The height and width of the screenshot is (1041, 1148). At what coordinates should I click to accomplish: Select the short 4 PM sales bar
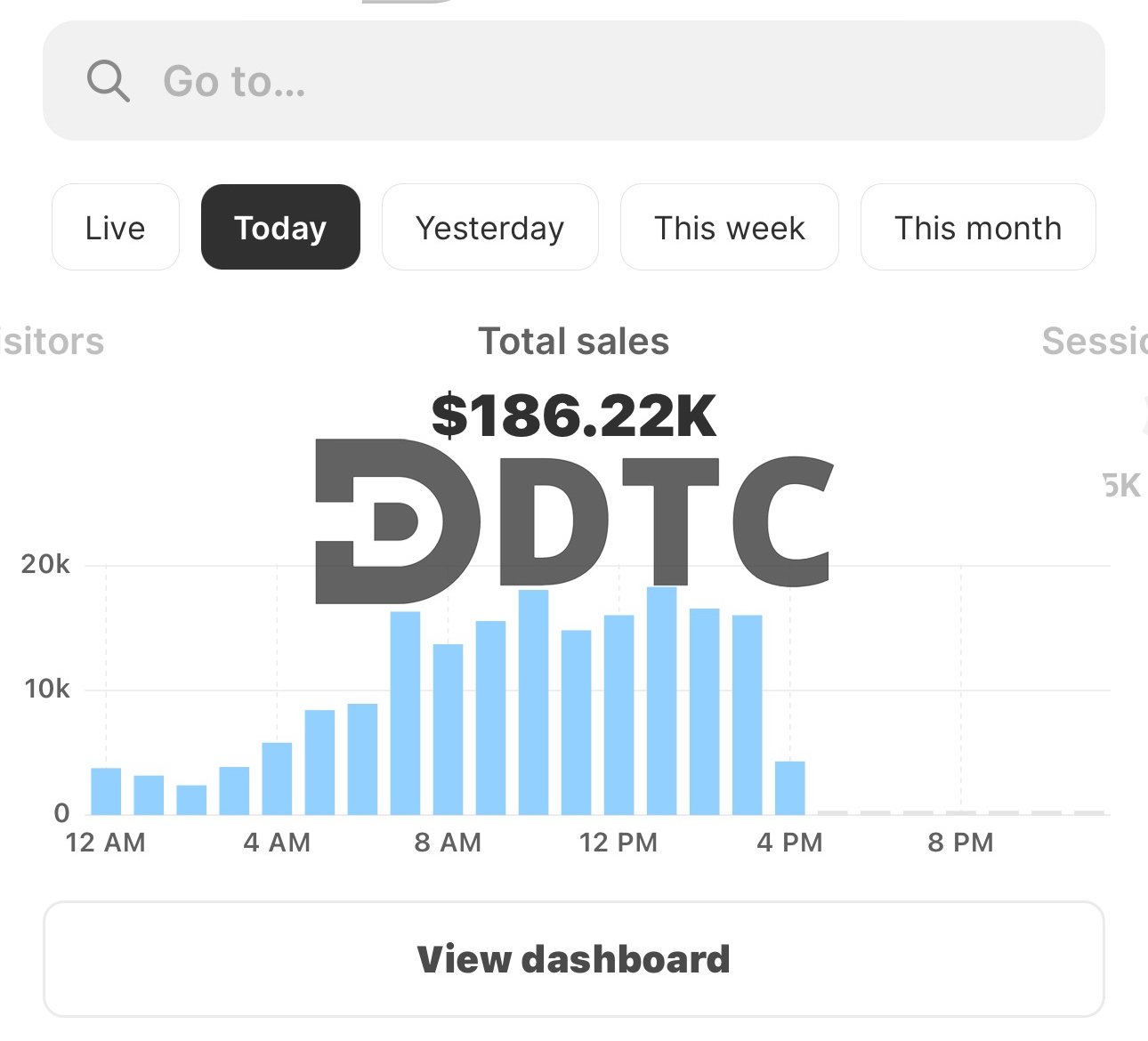pyautogui.click(x=789, y=787)
